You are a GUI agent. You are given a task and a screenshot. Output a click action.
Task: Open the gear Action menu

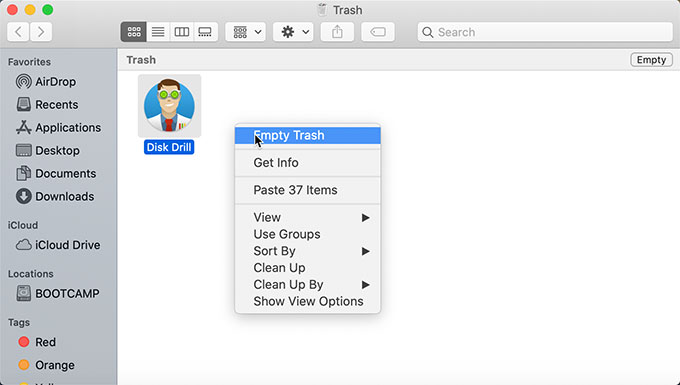[293, 32]
